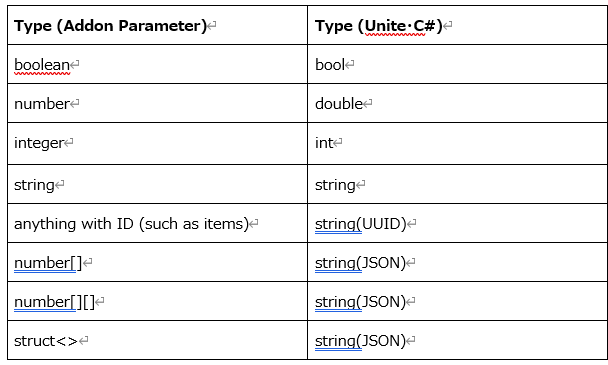The height and width of the screenshot is (365, 608).
Task: Click the 'bool' table cell
Action: pos(457,64)
